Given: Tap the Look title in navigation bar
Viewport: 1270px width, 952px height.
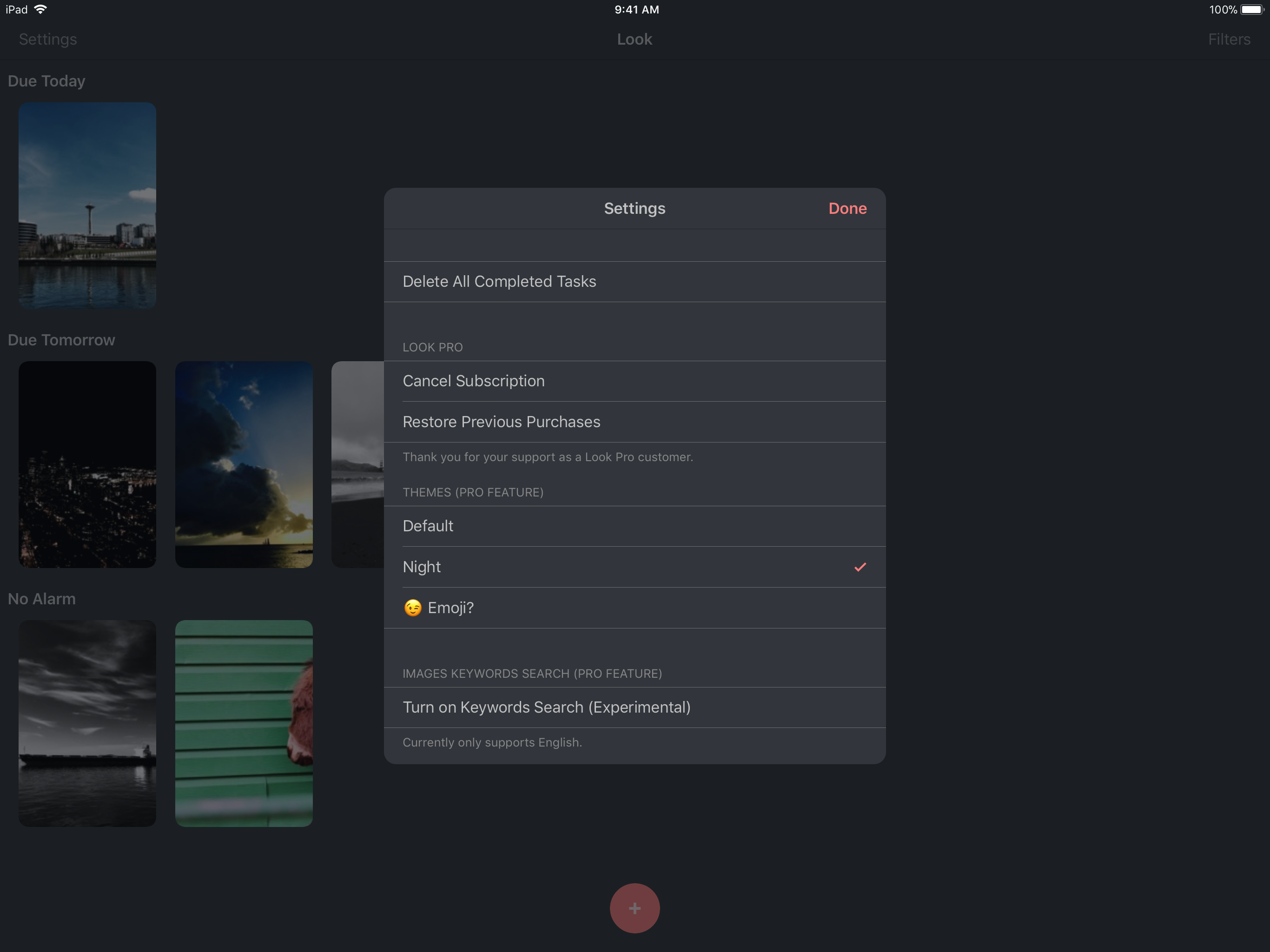Looking at the screenshot, I should 635,39.
